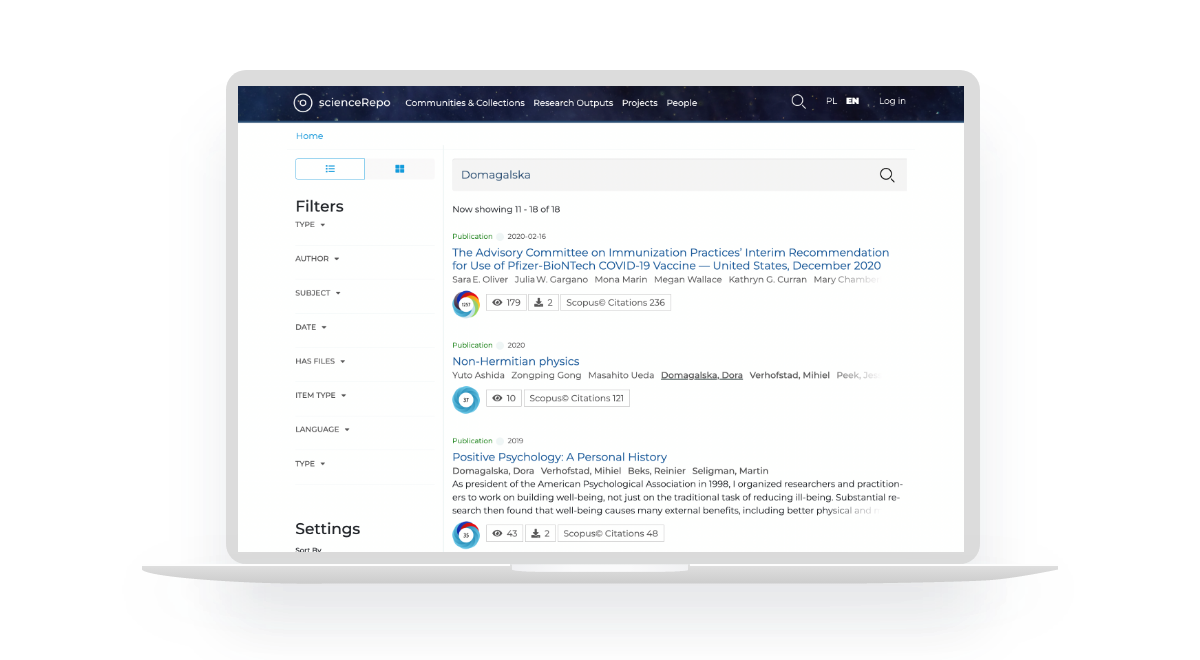The width and height of the screenshot is (1200, 660).
Task: Click the Log in link
Action: click(x=892, y=101)
